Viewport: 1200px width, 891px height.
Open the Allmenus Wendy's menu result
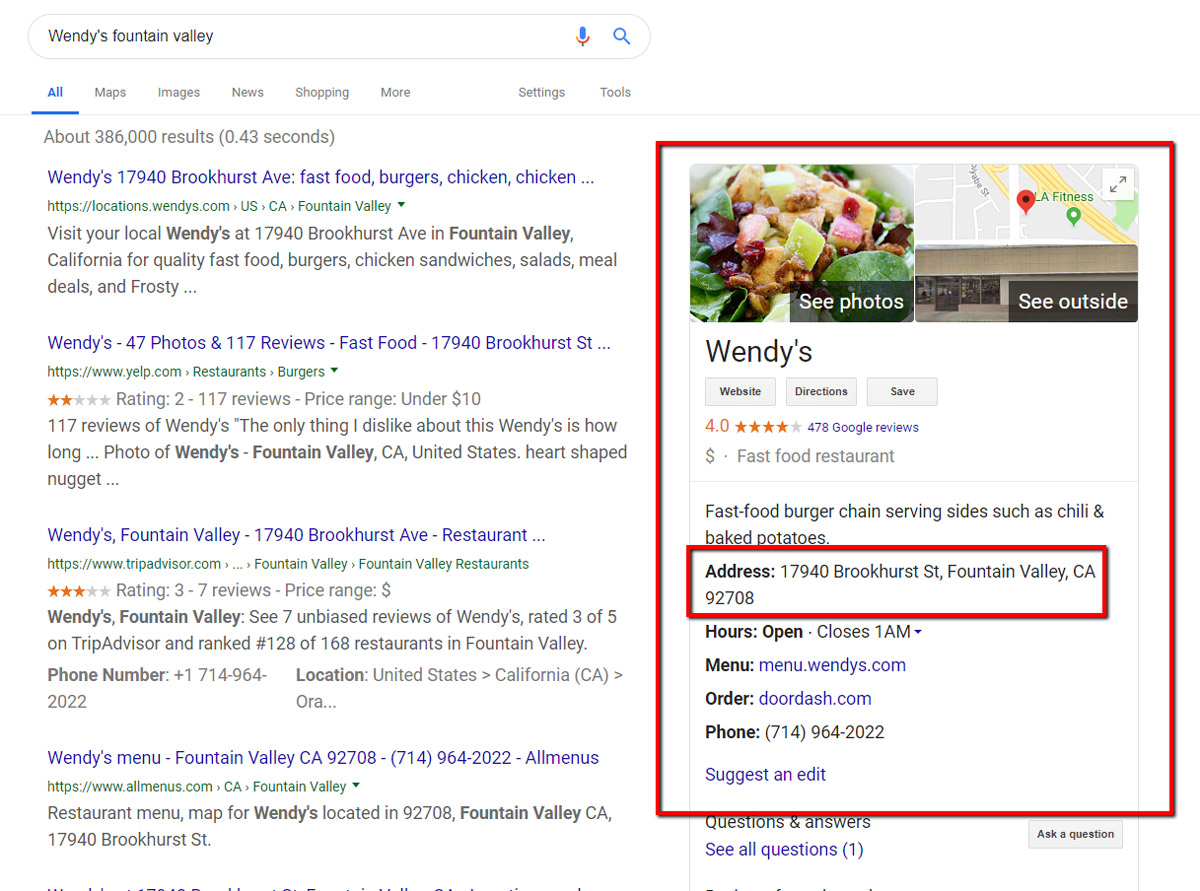pos(323,758)
